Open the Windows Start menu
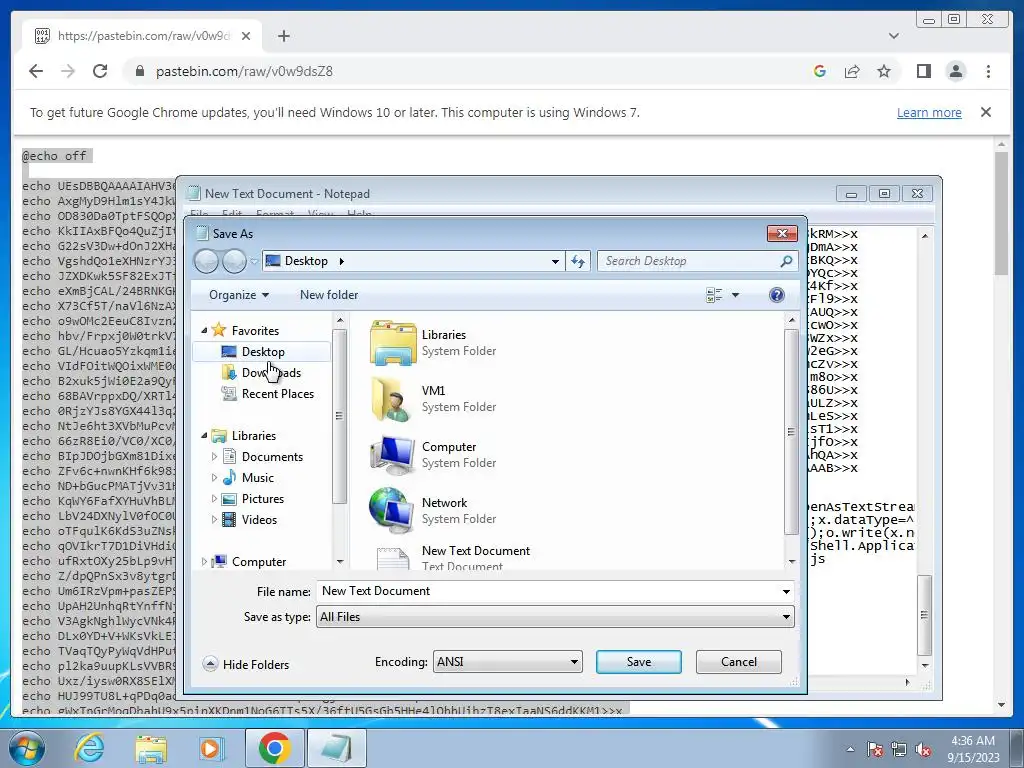 (x=26, y=748)
